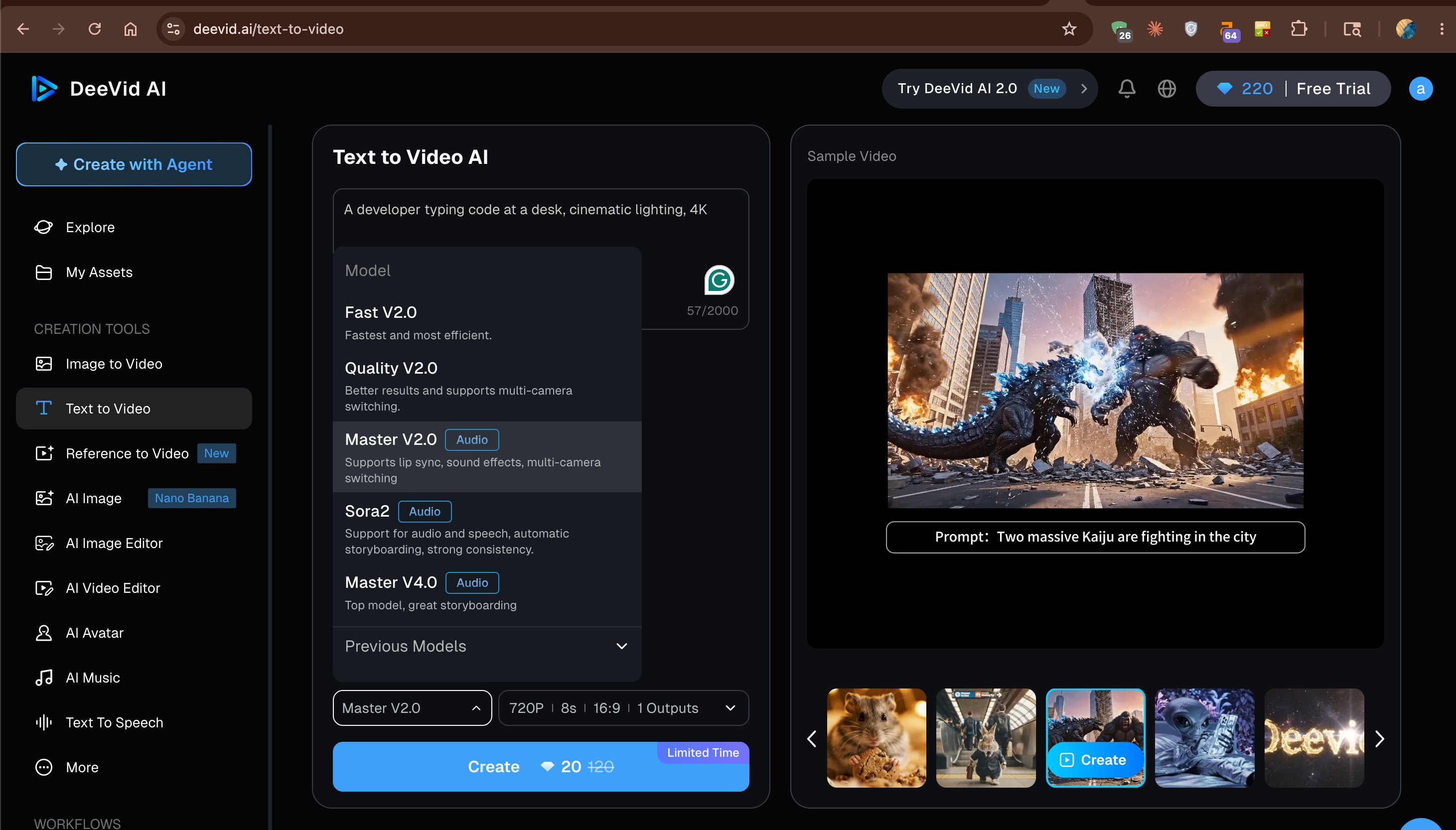This screenshot has width=1456, height=830.
Task: Click the Try DeeVid AI 2.0 banner
Action: (989, 88)
